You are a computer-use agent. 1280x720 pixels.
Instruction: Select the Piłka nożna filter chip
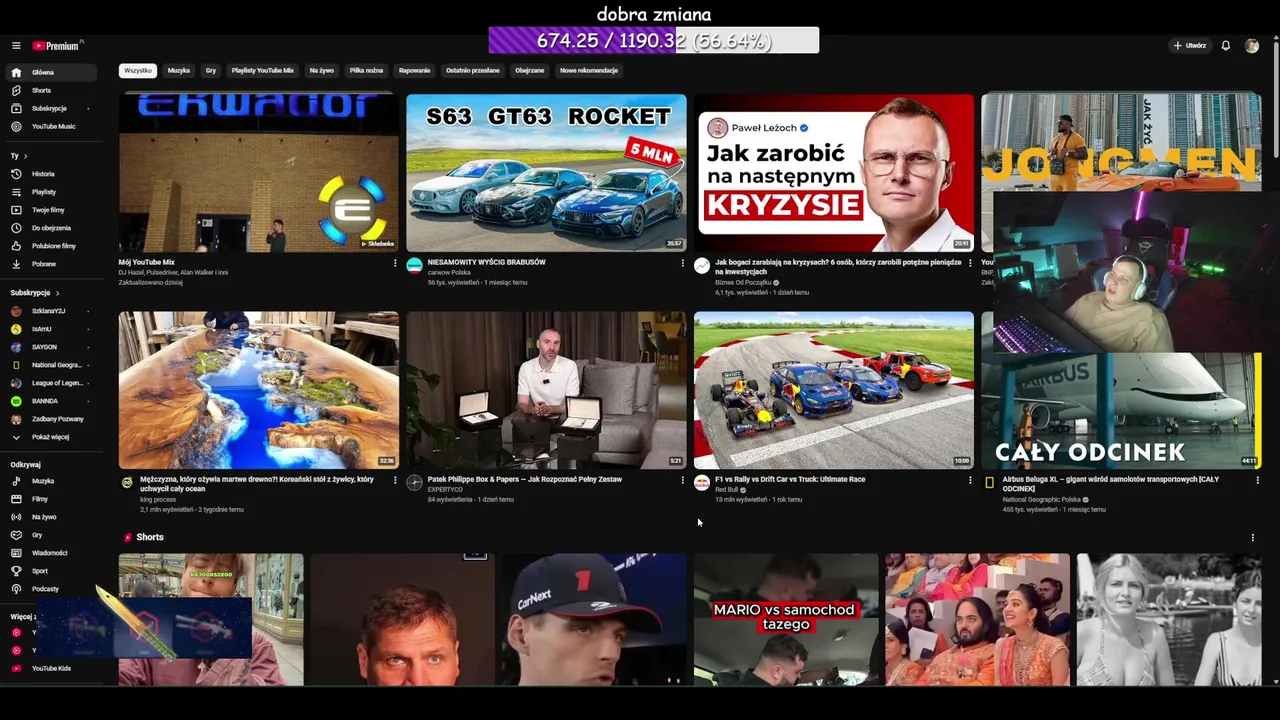coord(366,71)
